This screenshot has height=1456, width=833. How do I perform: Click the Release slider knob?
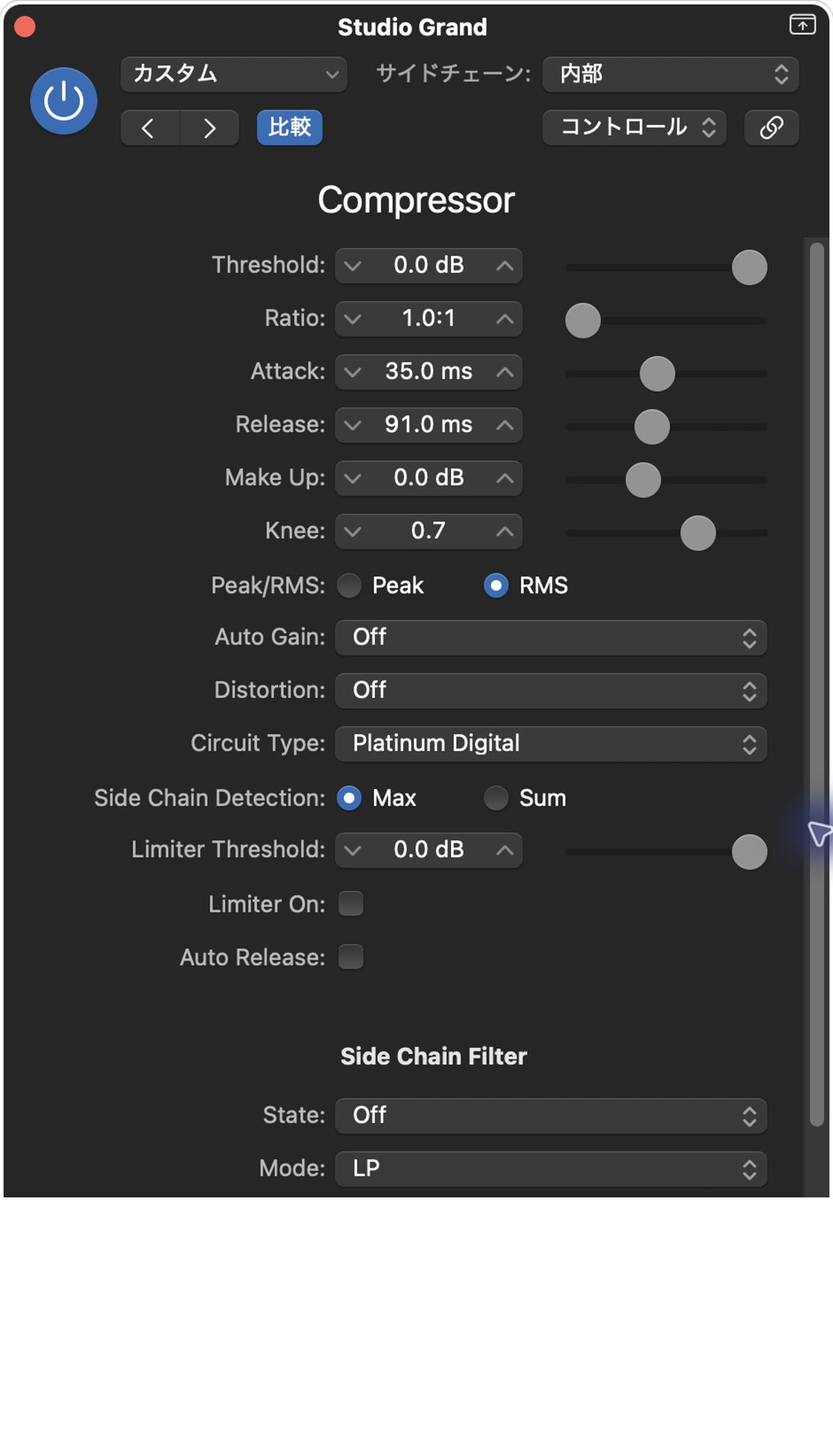pos(652,427)
